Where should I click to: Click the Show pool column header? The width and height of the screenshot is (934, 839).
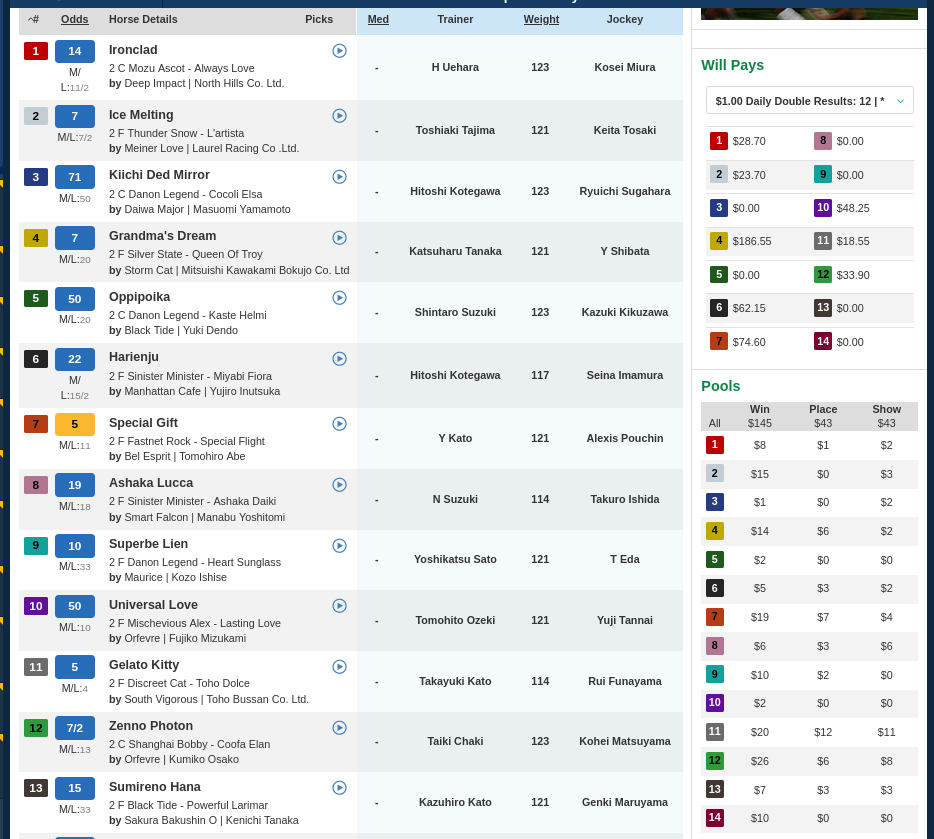click(x=886, y=409)
